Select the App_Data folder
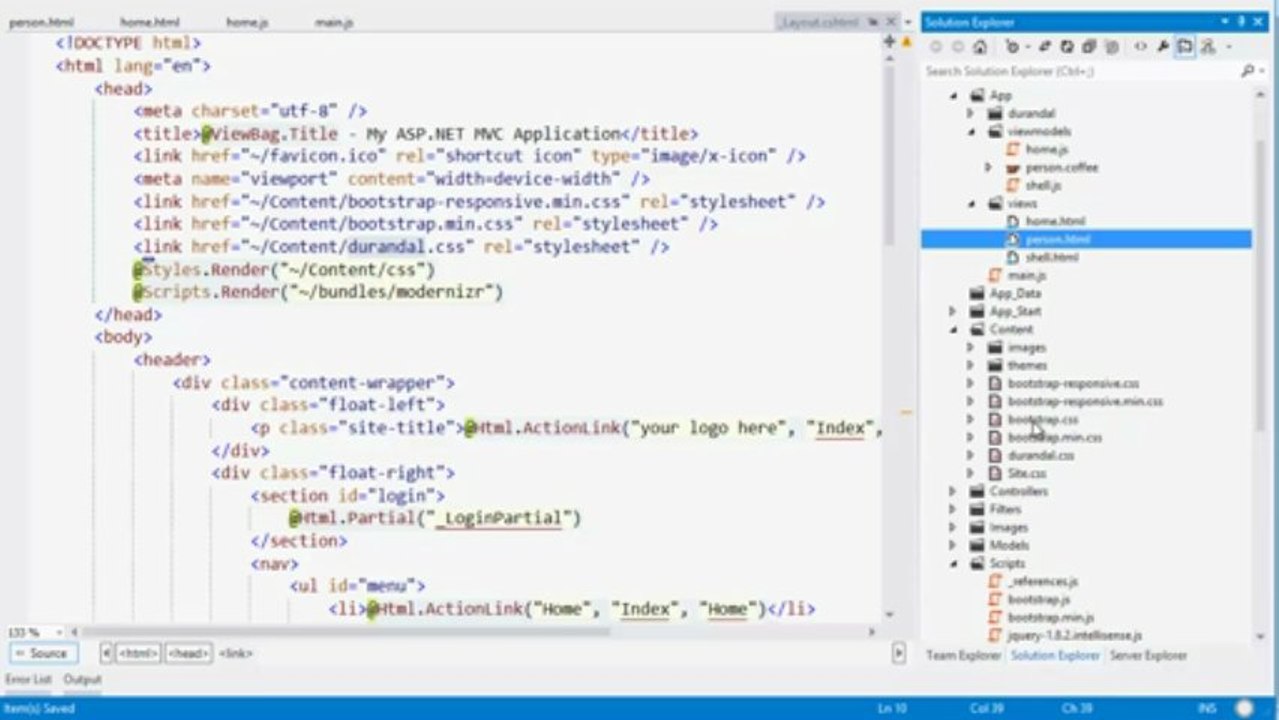 coord(1015,294)
